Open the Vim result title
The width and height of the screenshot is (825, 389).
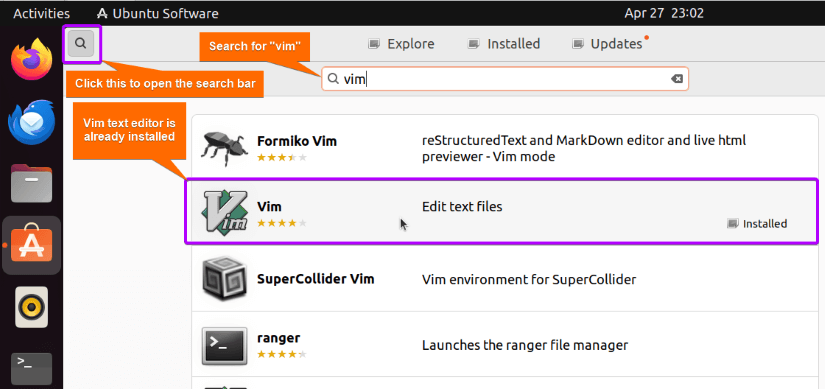point(269,207)
